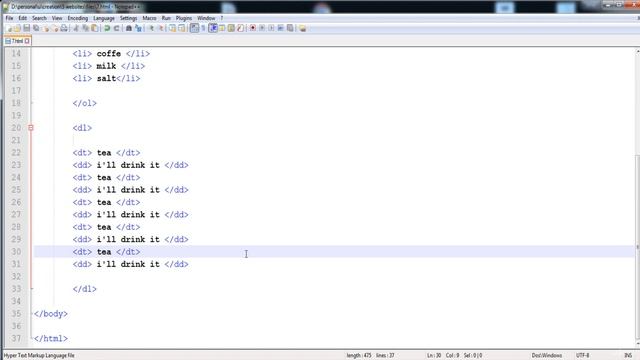Toggle Word Wrap toolbar button
Screen dimensions: 640x360
tap(194, 28)
